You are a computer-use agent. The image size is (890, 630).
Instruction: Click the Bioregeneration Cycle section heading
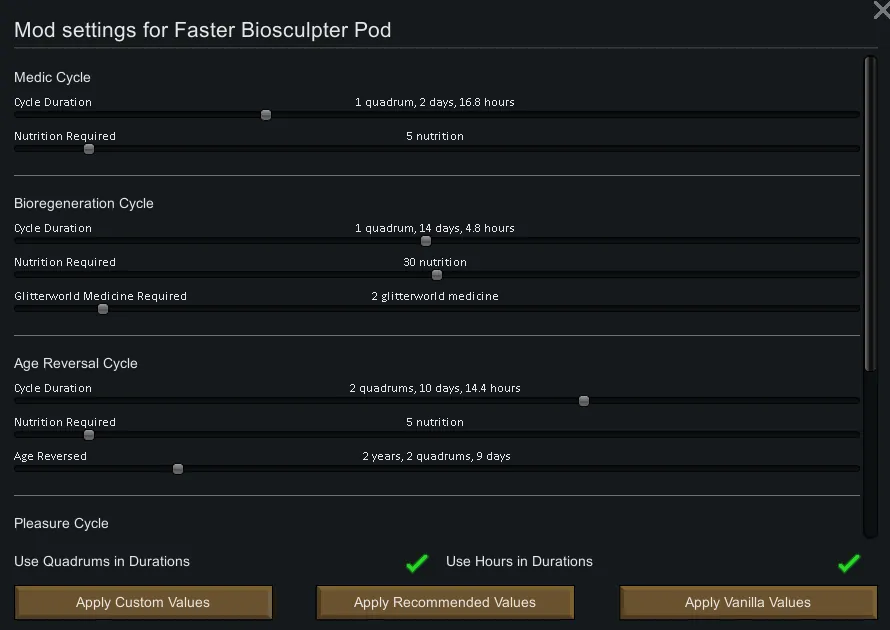coord(84,203)
